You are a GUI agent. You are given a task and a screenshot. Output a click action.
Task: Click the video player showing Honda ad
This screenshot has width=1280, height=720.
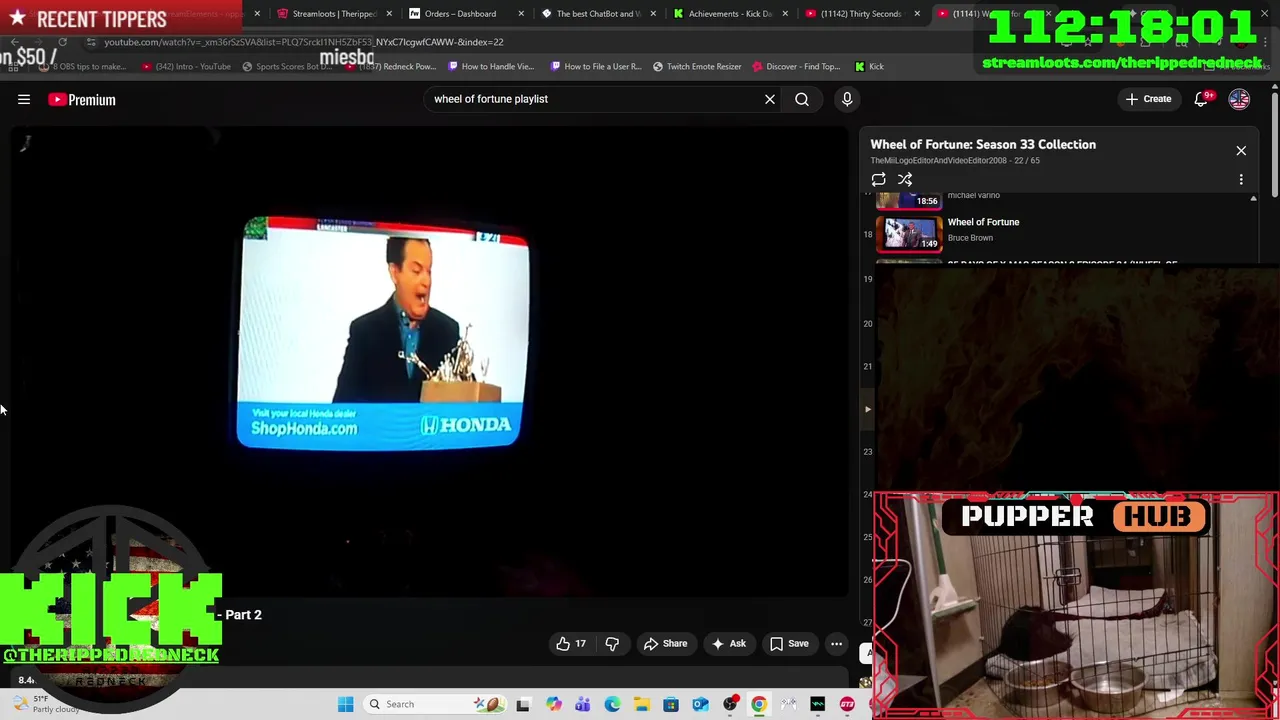[430, 360]
